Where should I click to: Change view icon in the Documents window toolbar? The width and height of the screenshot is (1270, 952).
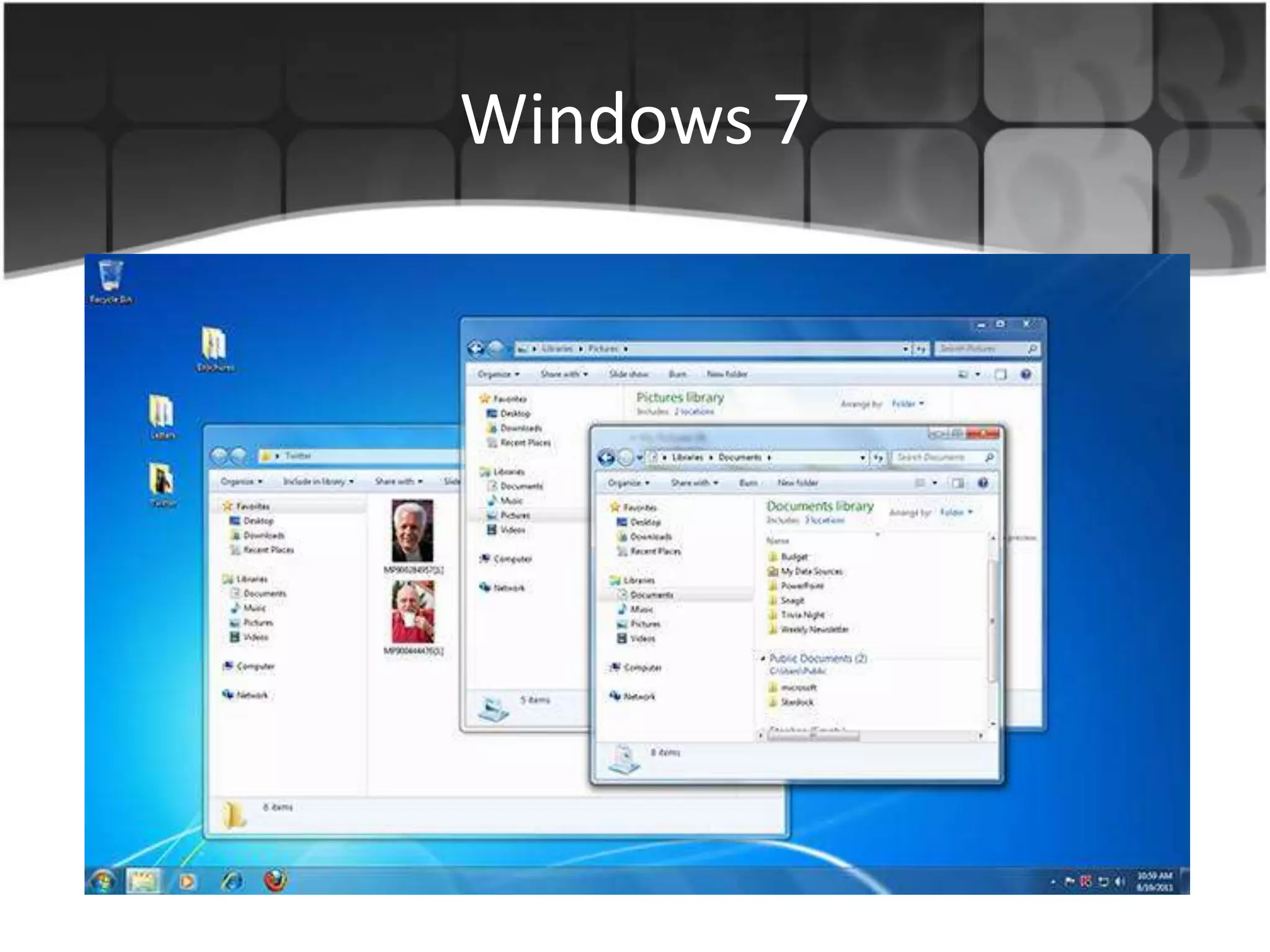tap(920, 483)
